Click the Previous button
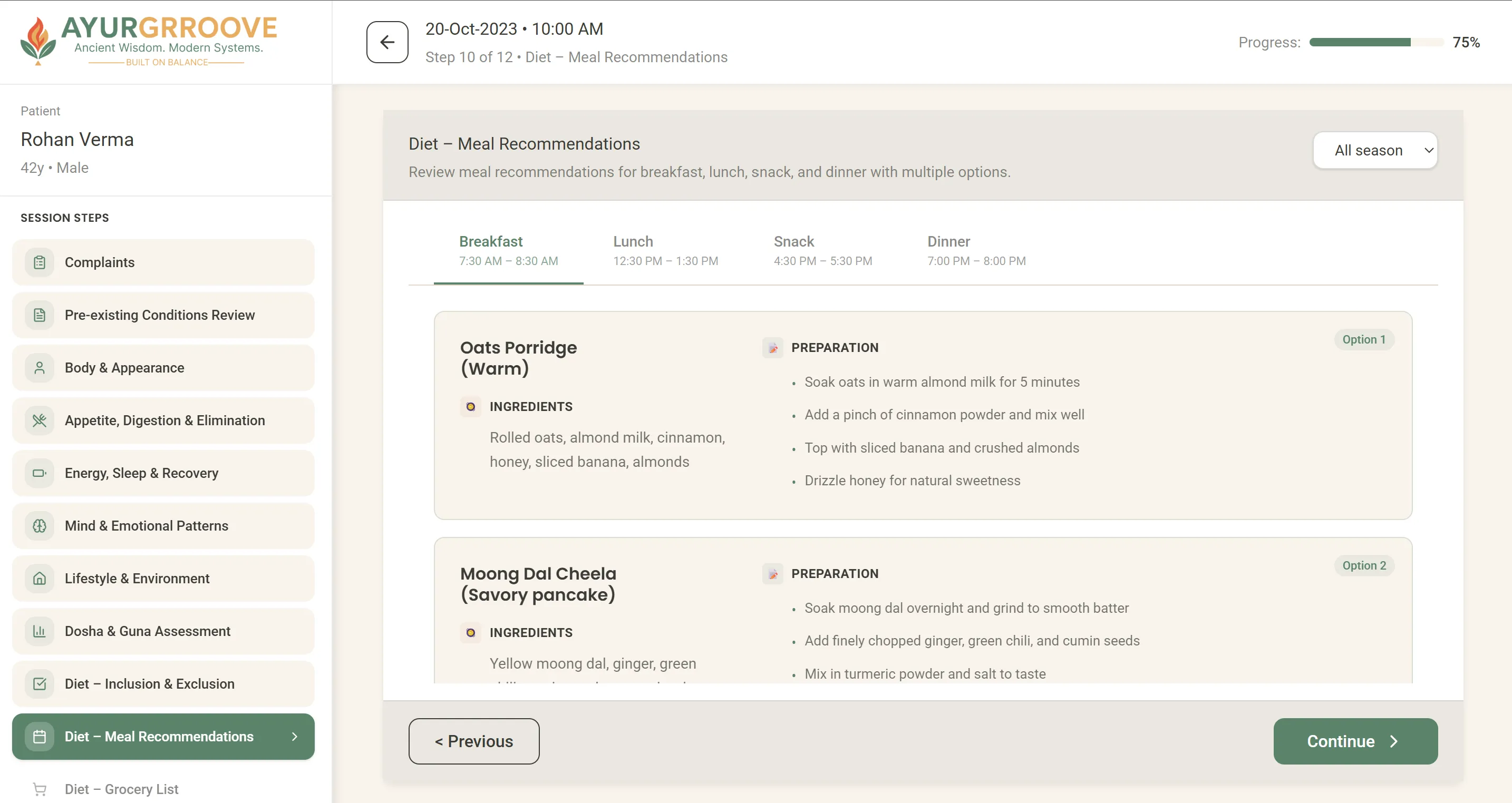This screenshot has height=803, width=1512. (473, 741)
